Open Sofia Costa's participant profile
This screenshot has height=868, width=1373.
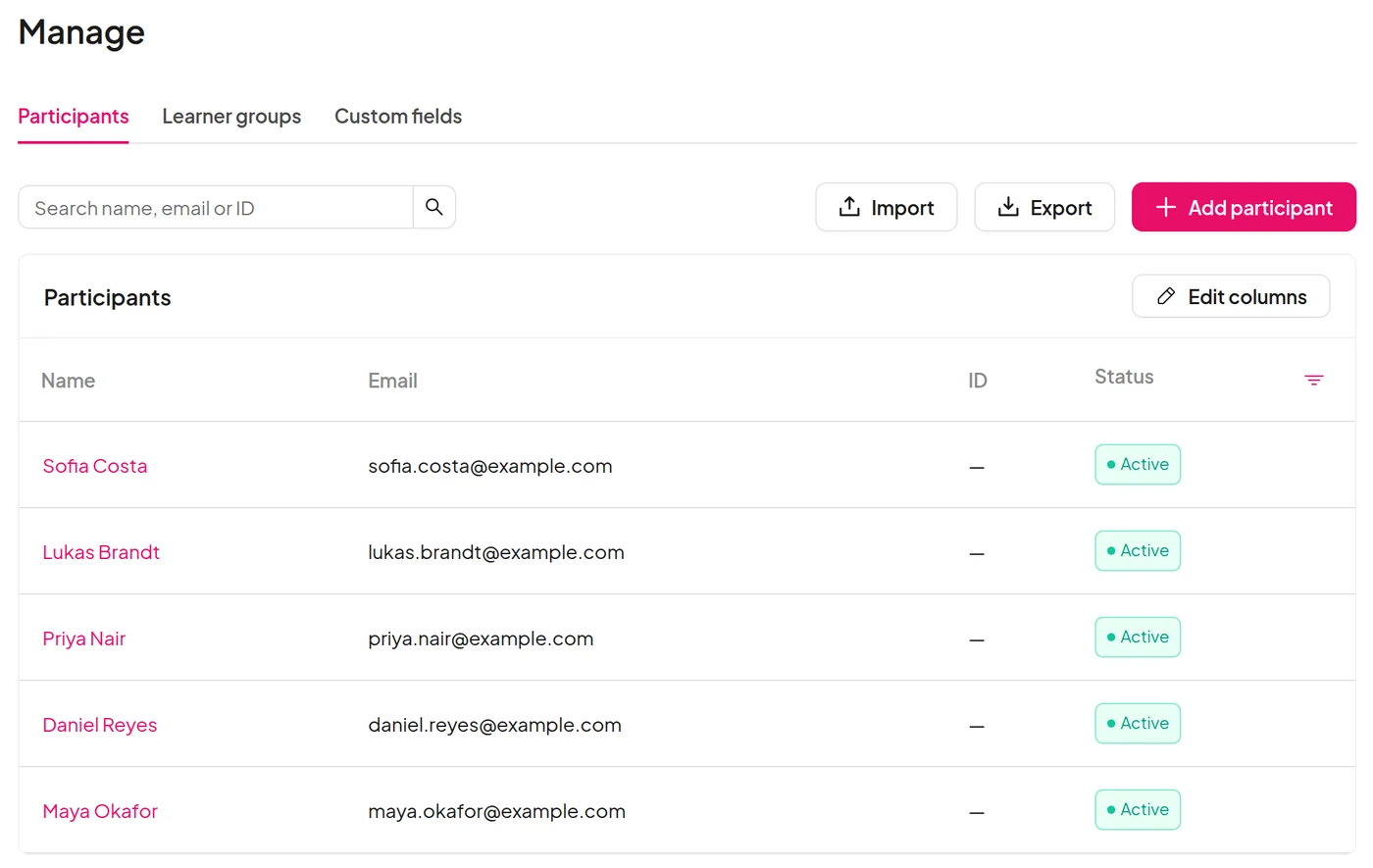click(x=95, y=466)
